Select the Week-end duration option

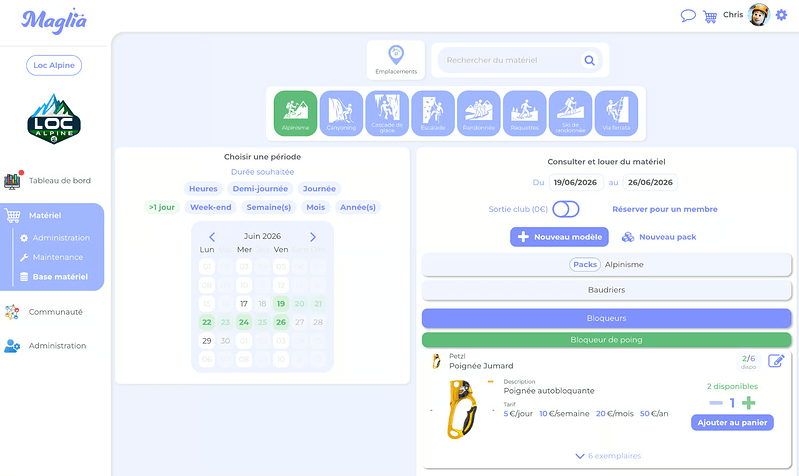coord(210,207)
